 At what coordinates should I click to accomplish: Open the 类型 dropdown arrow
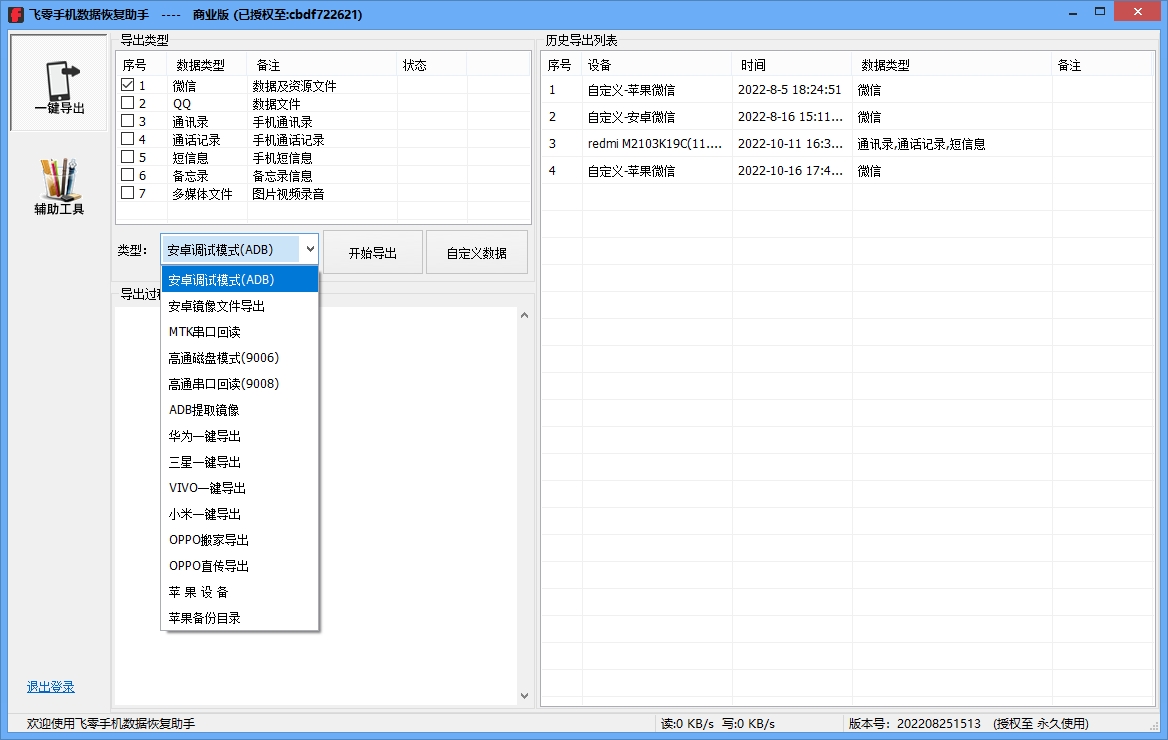tap(310, 248)
